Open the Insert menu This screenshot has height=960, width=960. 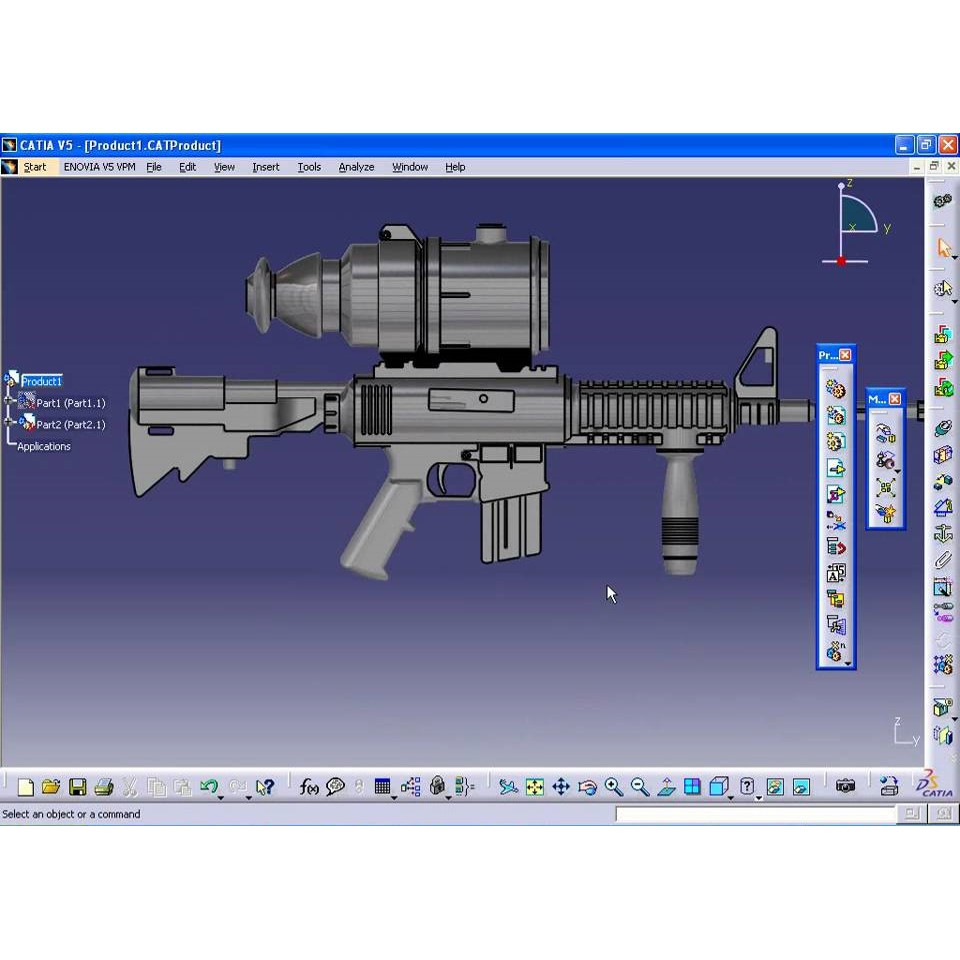265,167
